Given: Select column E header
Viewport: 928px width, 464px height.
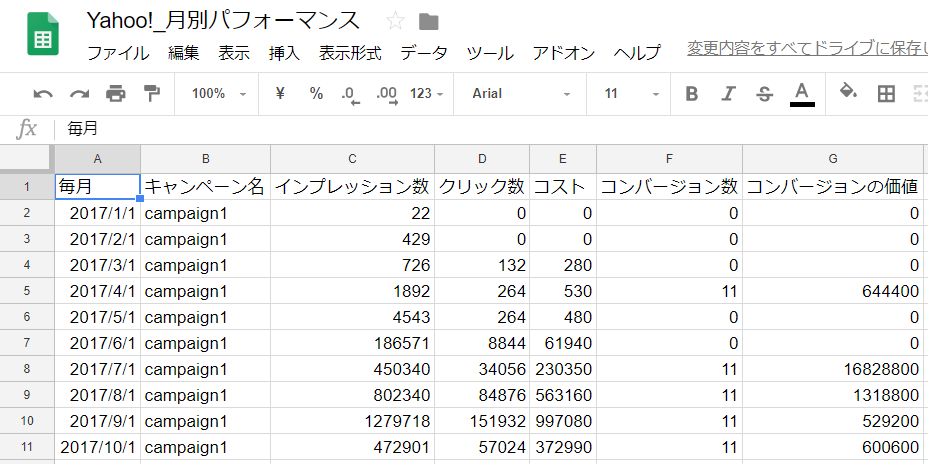Looking at the screenshot, I should pyautogui.click(x=563, y=159).
